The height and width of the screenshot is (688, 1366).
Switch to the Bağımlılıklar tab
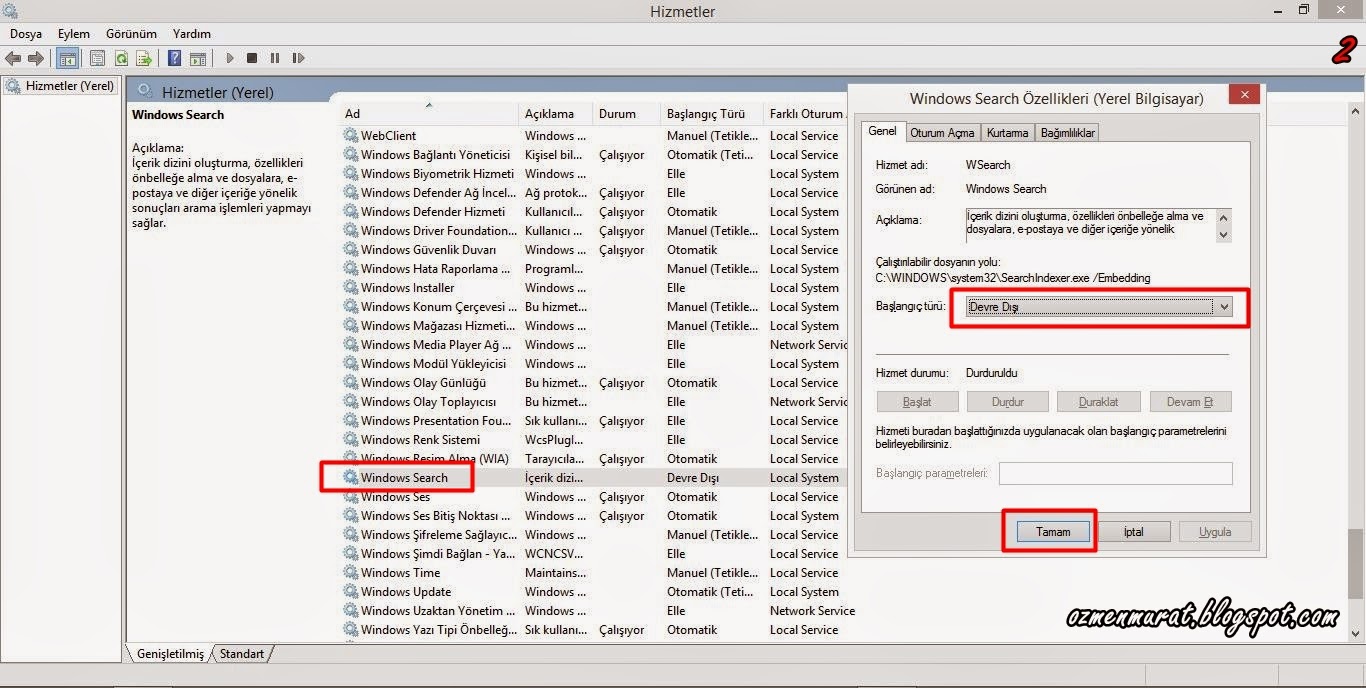pyautogui.click(x=1068, y=132)
